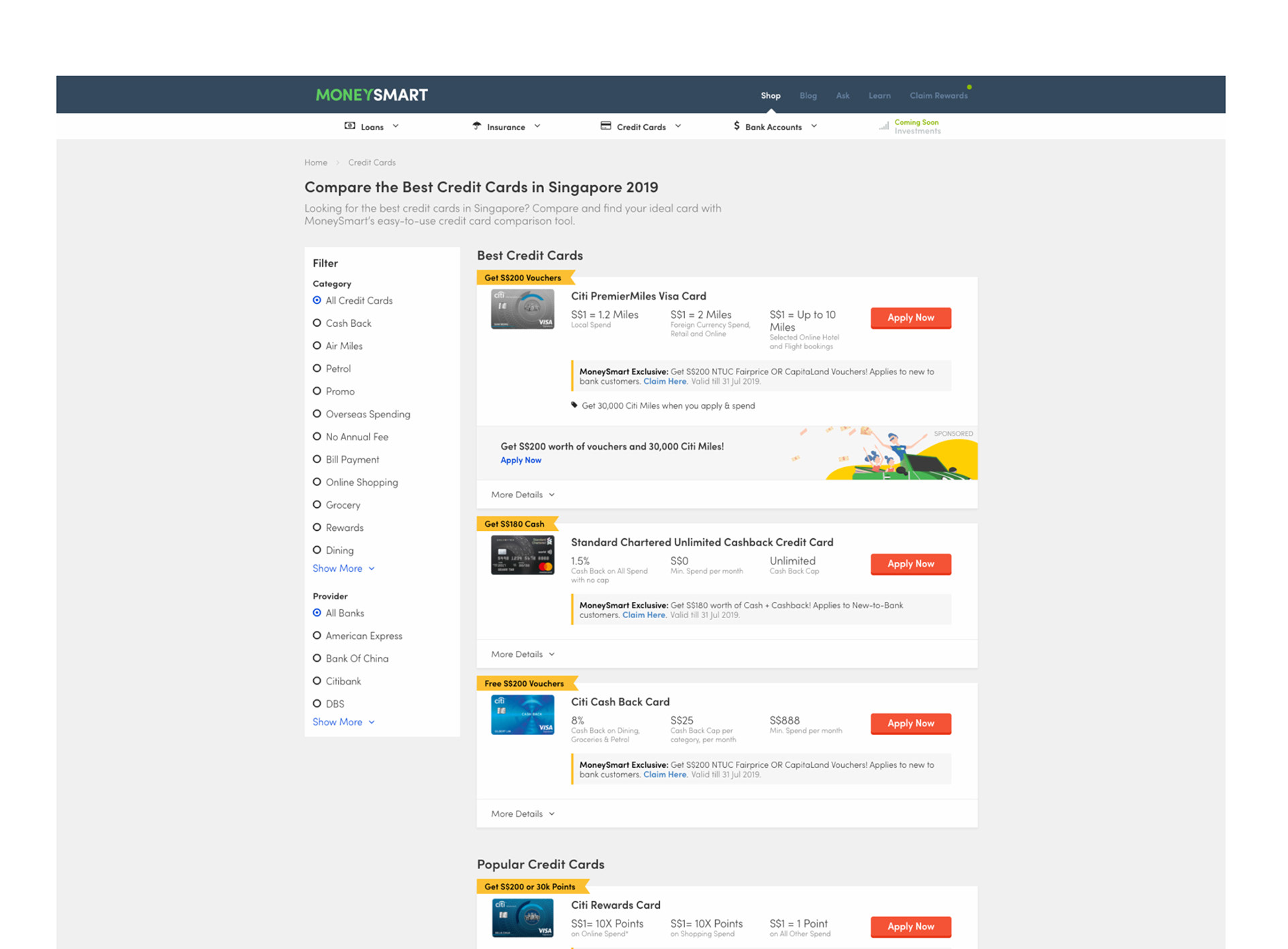Viewport: 1288px width, 949px height.
Task: Show More providers in the filter
Action: point(343,722)
